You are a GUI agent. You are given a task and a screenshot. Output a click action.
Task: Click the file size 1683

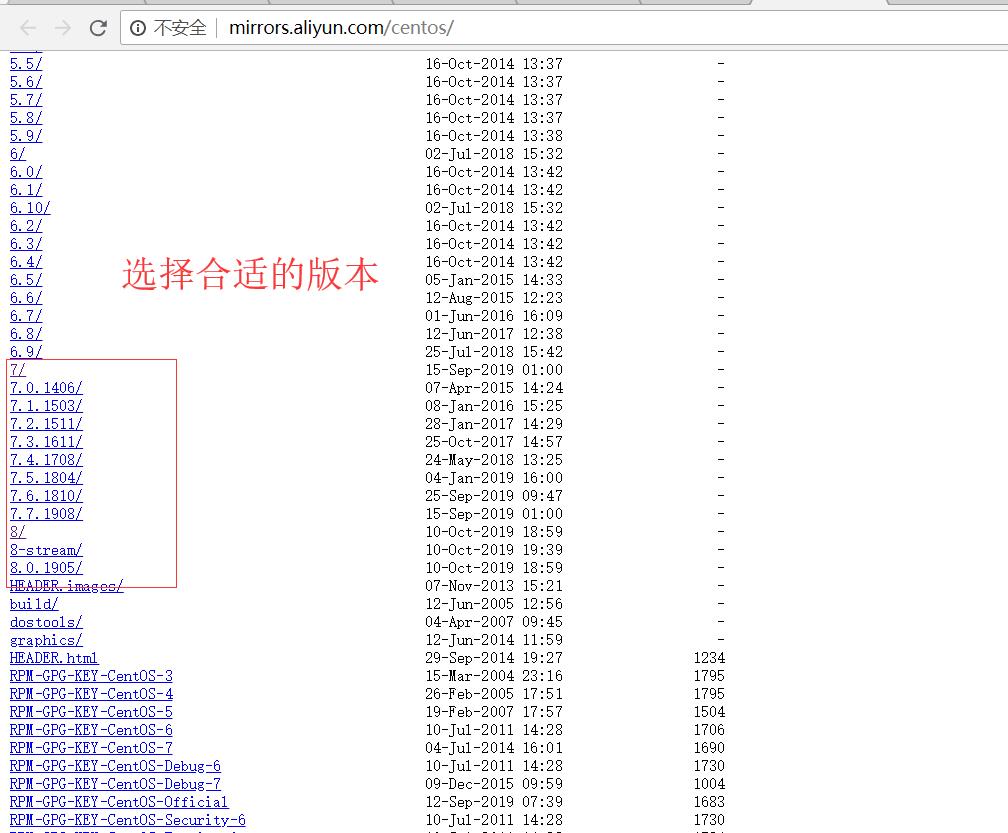(x=709, y=802)
